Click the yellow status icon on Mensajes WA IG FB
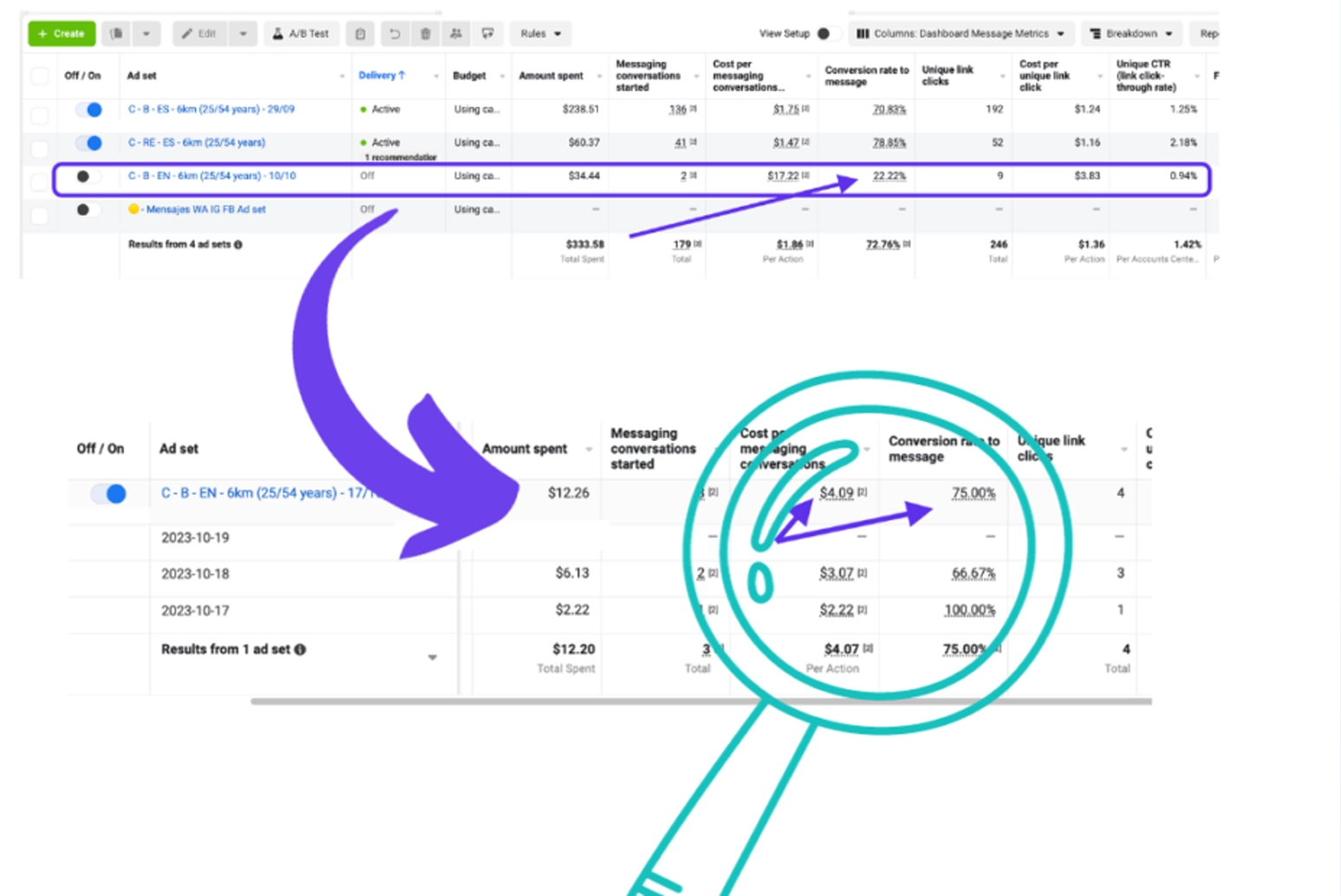Image resolution: width=1341 pixels, height=896 pixels. [133, 209]
